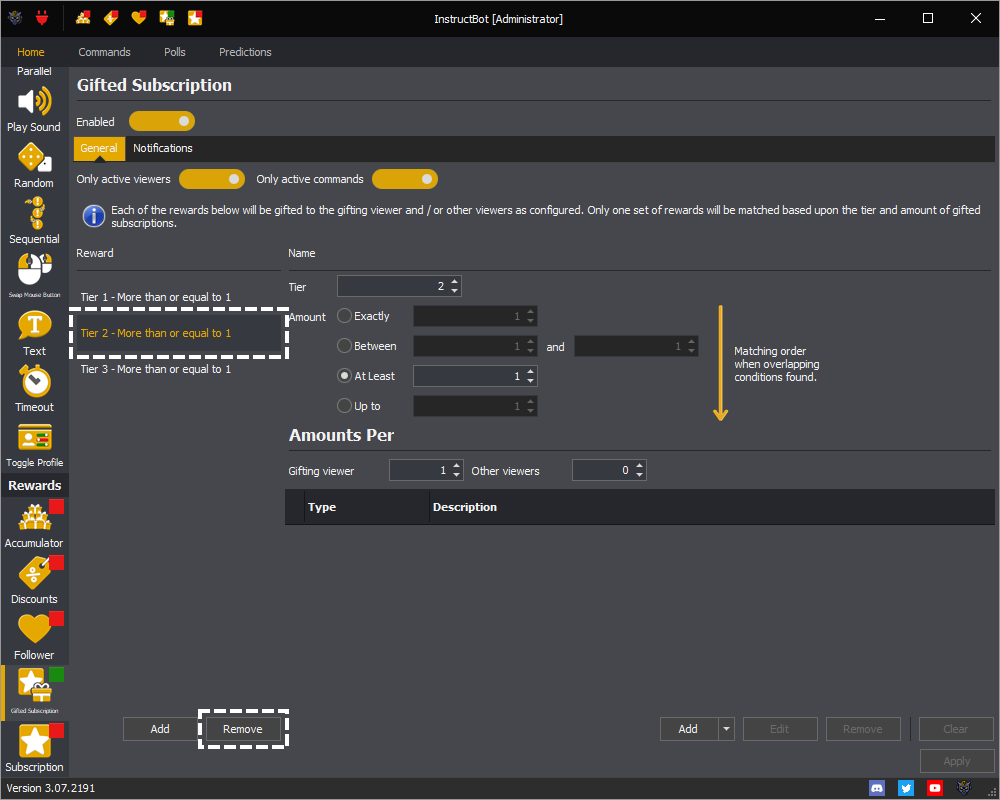Open the Add button dropdown arrow
Screen dimensions: 1000x800
pyautogui.click(x=726, y=729)
